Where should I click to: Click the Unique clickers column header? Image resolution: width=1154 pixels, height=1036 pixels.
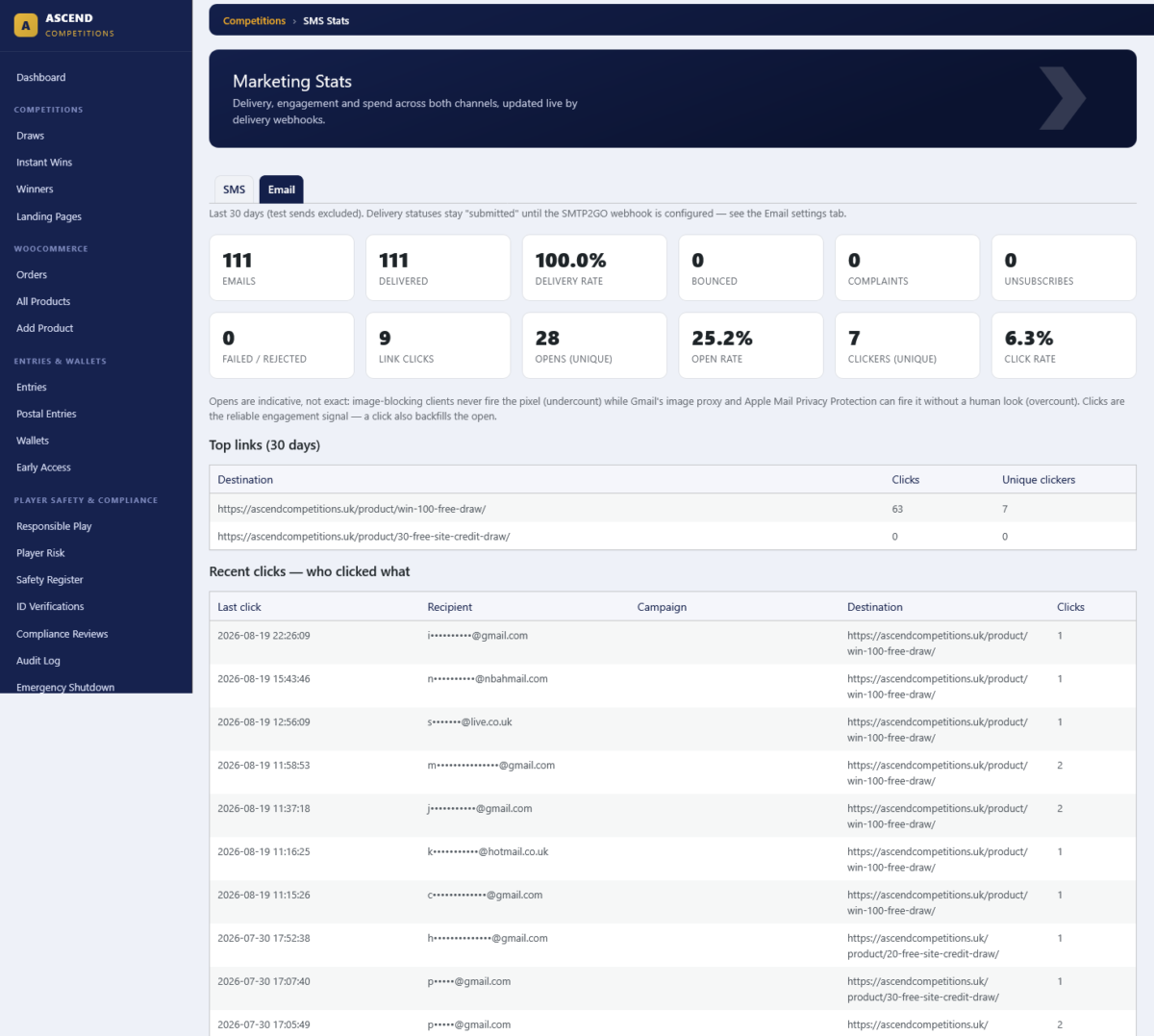pyautogui.click(x=1039, y=480)
